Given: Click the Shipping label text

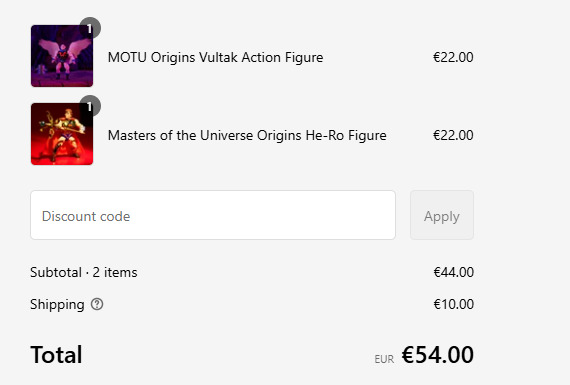Looking at the screenshot, I should point(57,305).
